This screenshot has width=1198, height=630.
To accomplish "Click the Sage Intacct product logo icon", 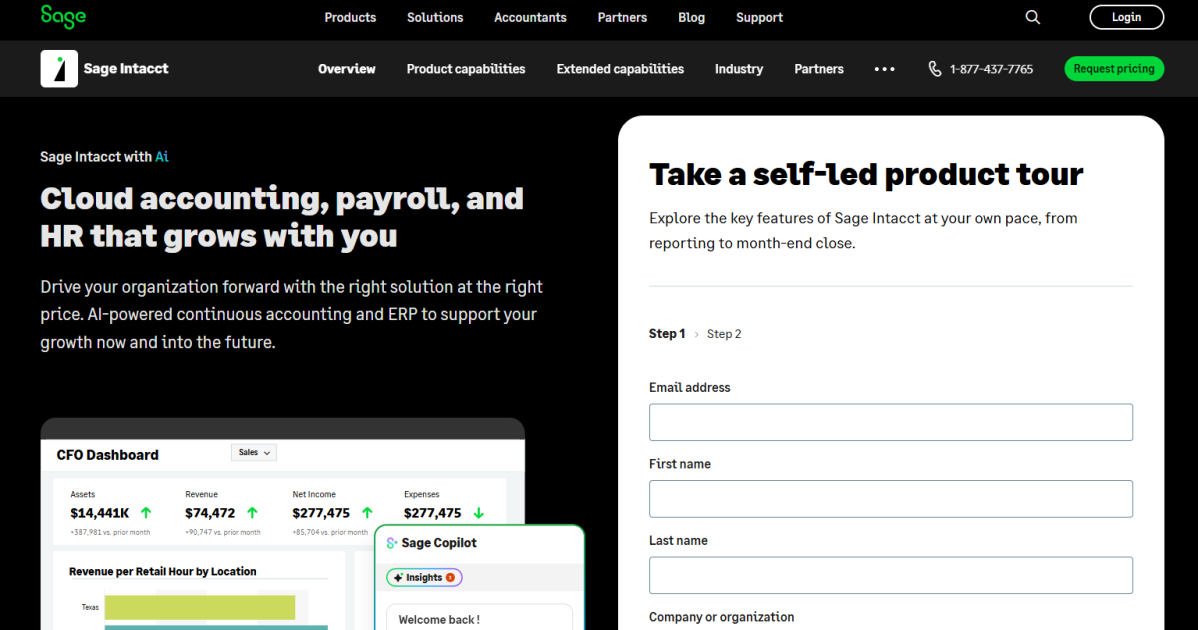I will 59,69.
